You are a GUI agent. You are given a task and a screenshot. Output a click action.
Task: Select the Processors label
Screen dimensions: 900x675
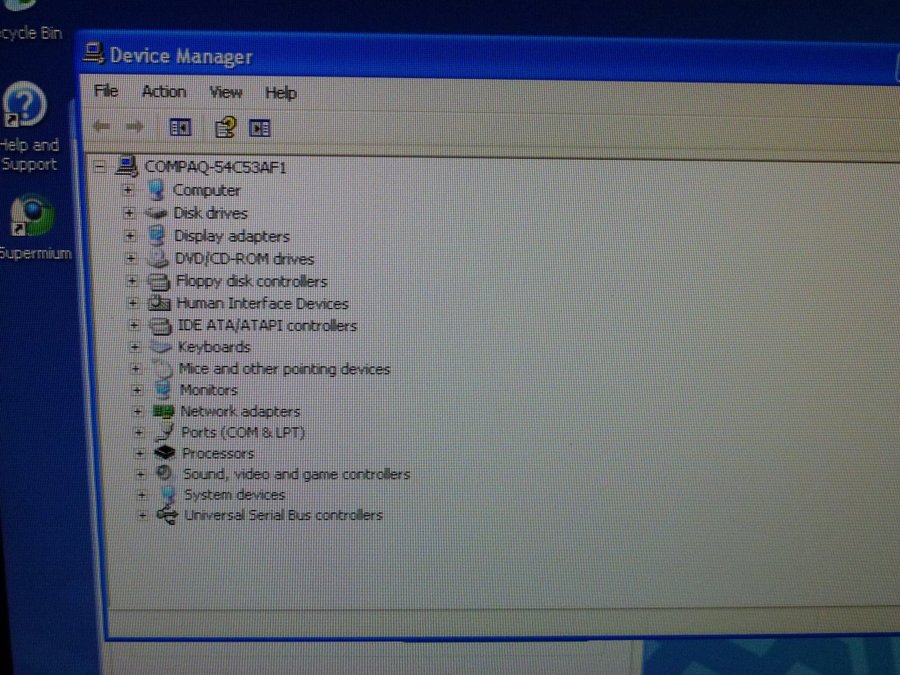(x=218, y=453)
